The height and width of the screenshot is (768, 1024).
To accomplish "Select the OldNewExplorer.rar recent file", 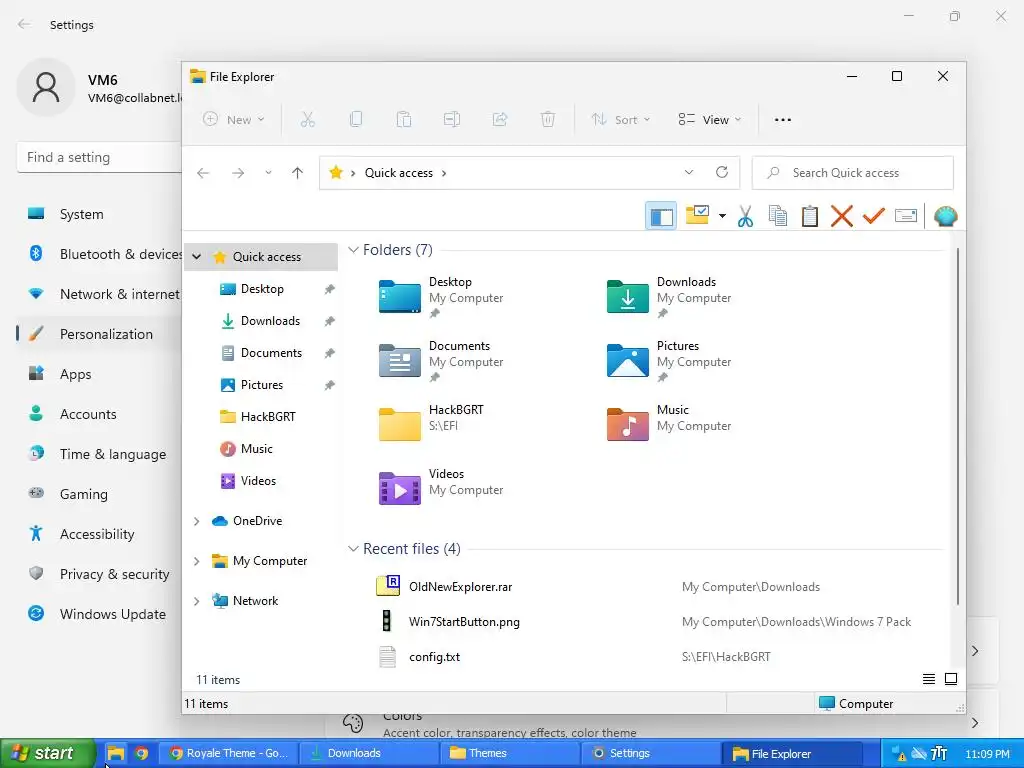I will pos(460,587).
